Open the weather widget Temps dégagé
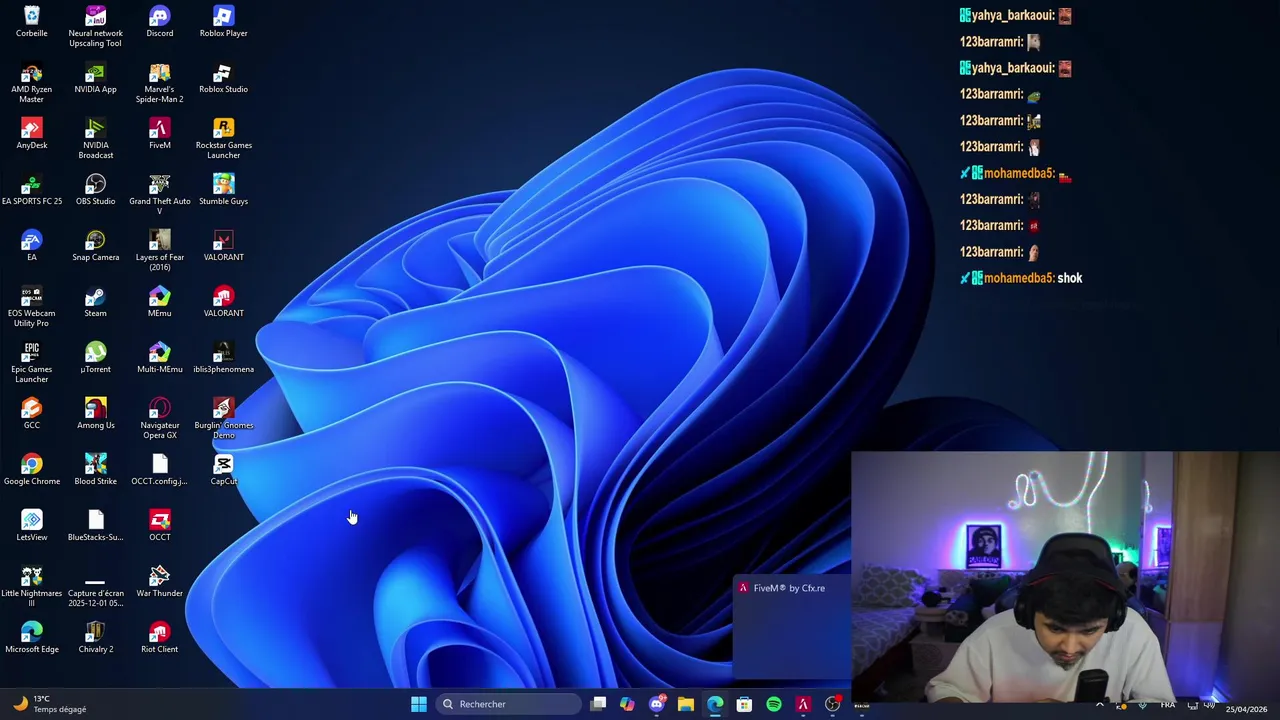 [x=48, y=704]
